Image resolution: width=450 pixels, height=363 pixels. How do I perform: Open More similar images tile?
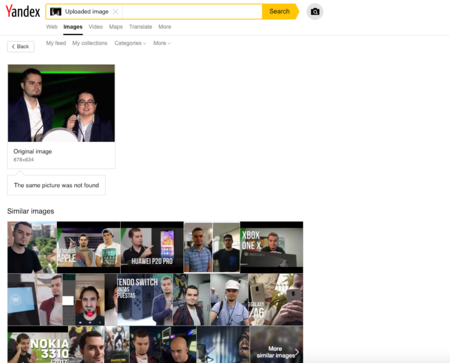[x=276, y=345]
